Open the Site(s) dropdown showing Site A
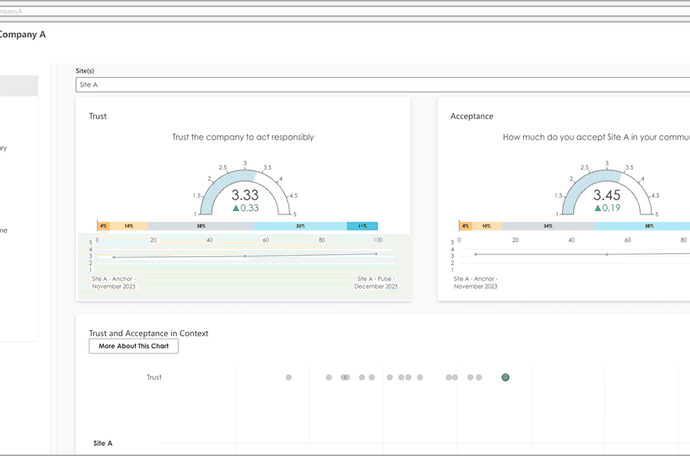This screenshot has height=456, width=690. coord(380,85)
